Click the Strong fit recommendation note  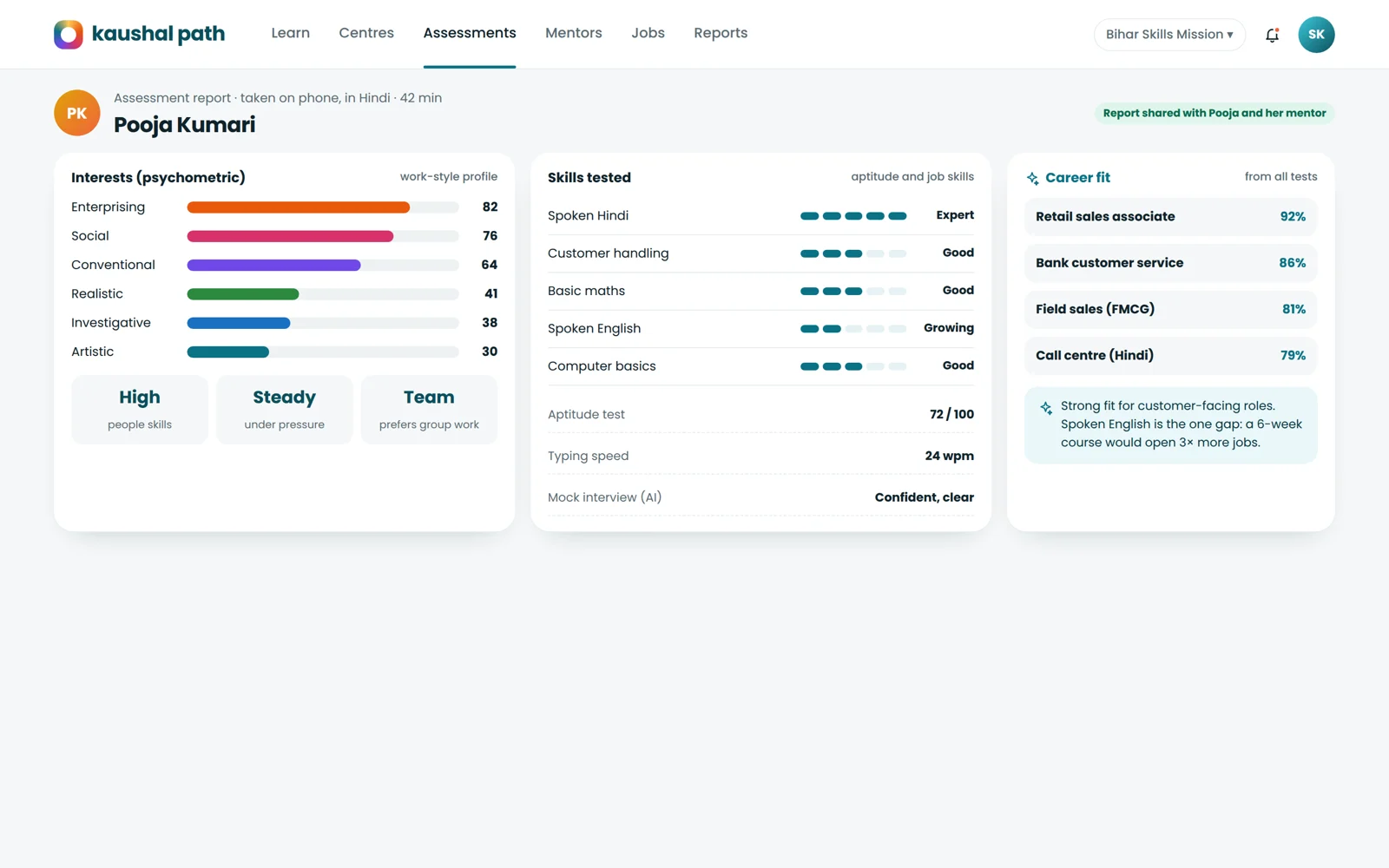click(x=1170, y=424)
